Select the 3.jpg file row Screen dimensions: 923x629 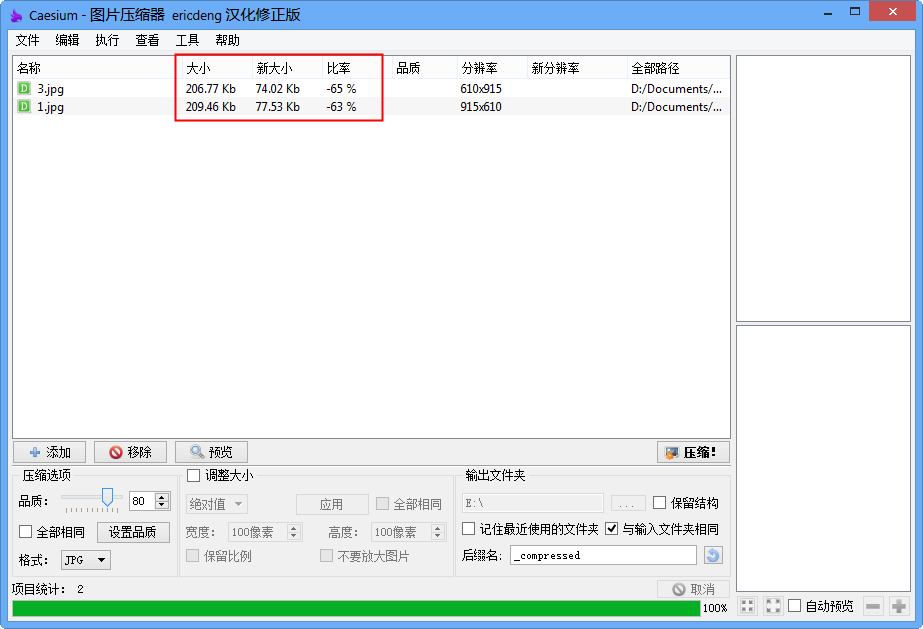371,88
